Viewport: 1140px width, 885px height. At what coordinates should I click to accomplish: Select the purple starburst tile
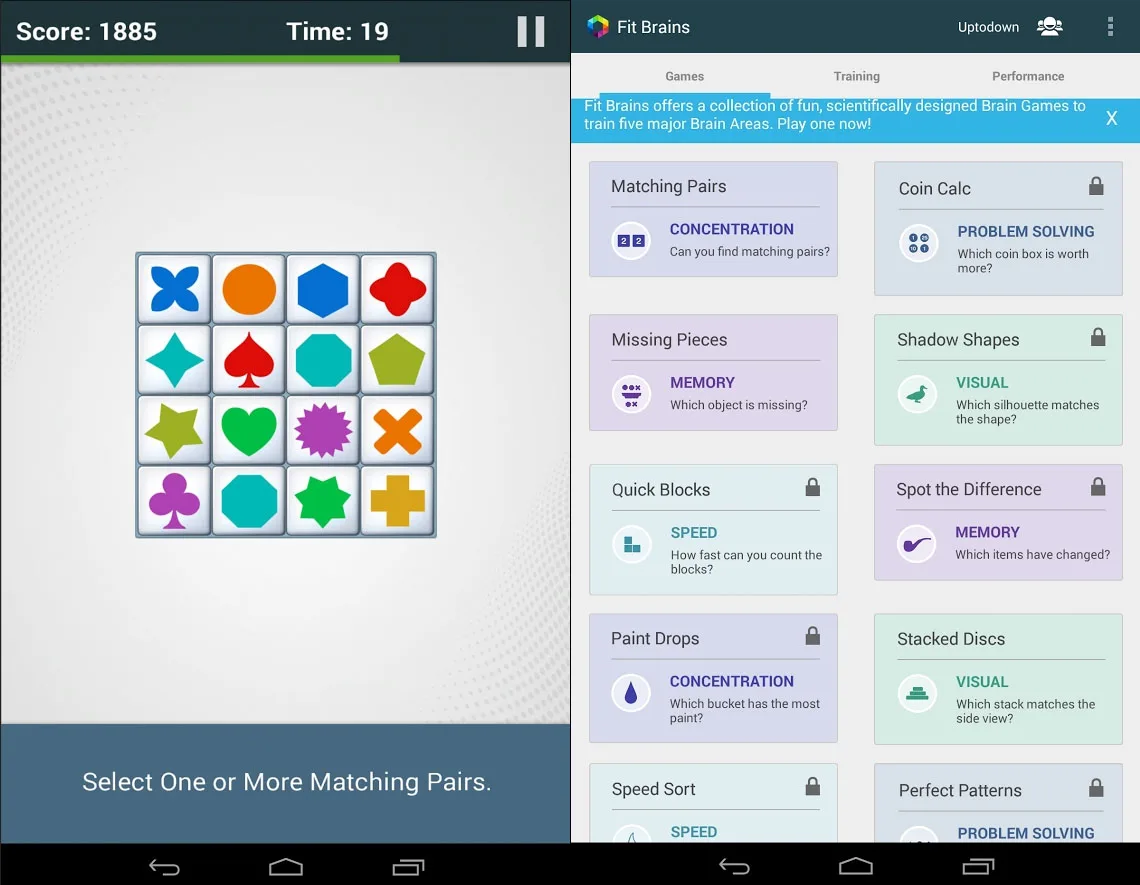coord(323,430)
